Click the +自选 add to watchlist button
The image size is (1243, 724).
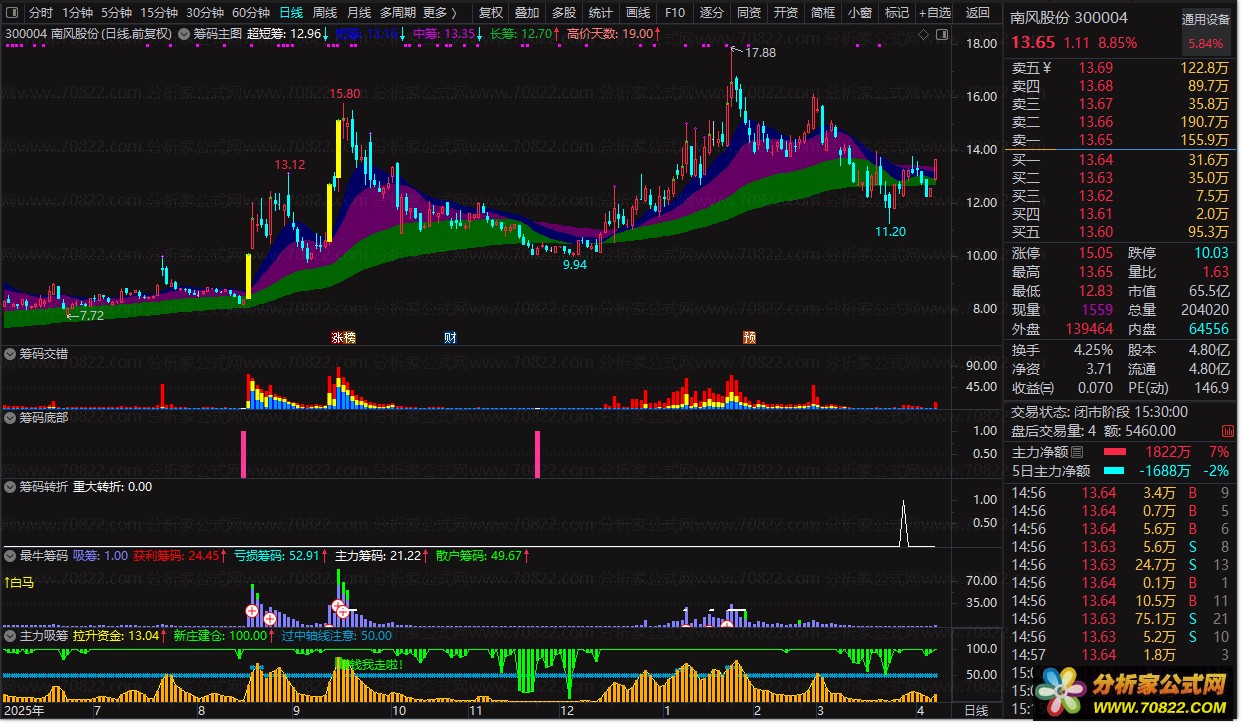coord(932,13)
